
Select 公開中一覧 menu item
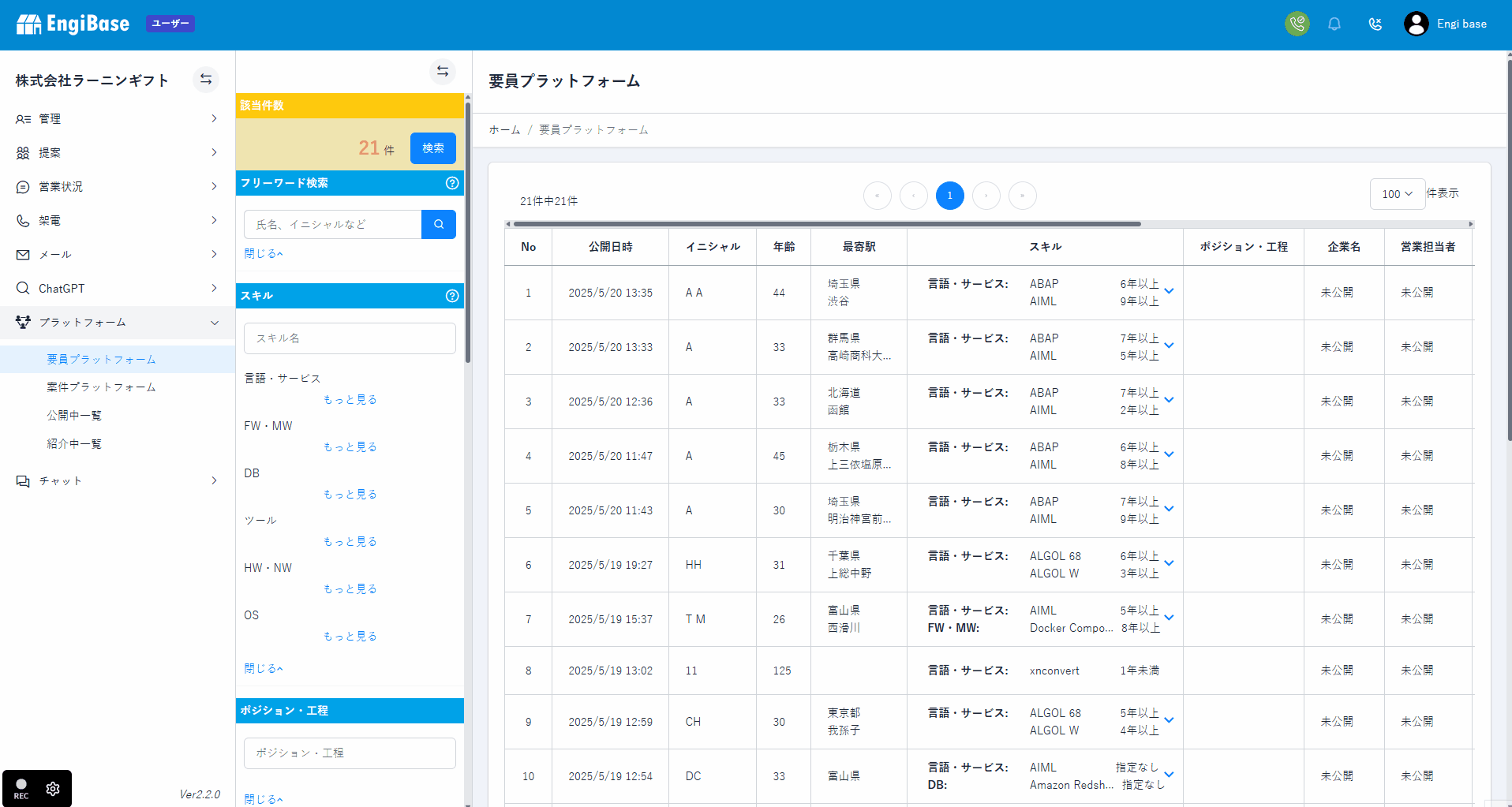74,415
